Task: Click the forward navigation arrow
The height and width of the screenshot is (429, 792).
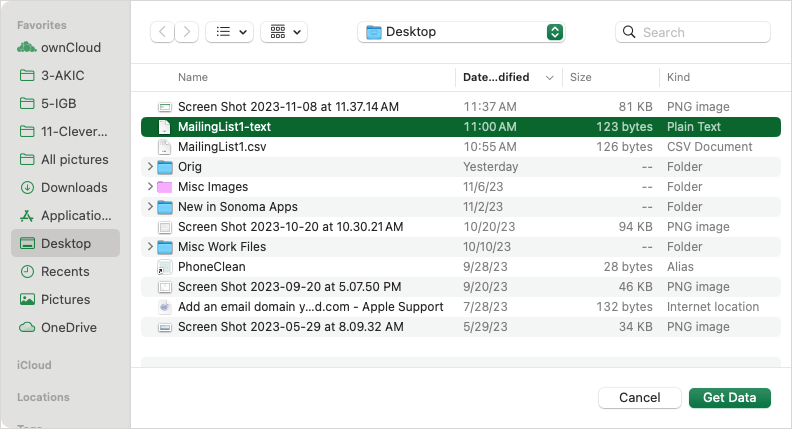Action: pyautogui.click(x=187, y=32)
